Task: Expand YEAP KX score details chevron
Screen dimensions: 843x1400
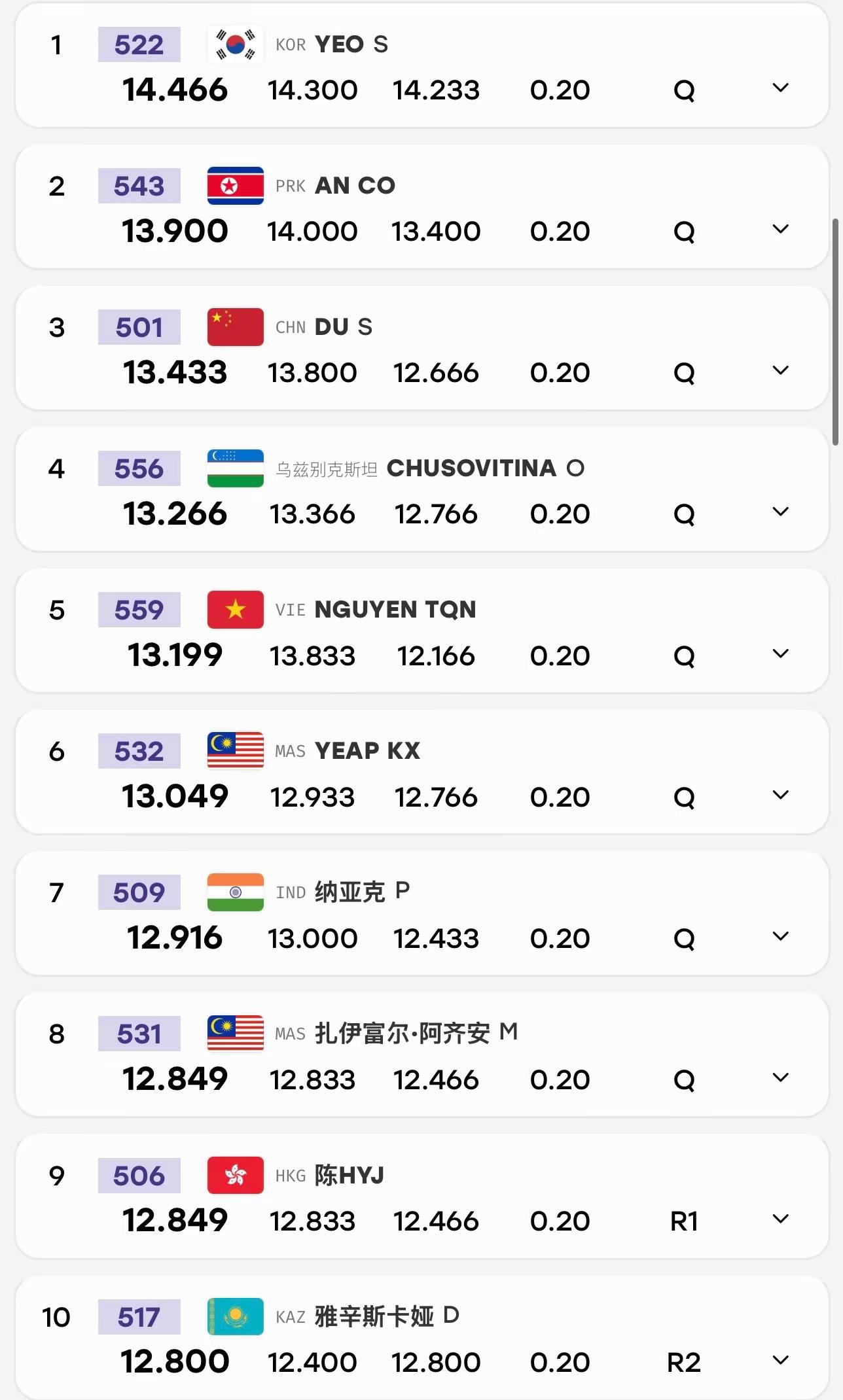Action: [x=780, y=795]
